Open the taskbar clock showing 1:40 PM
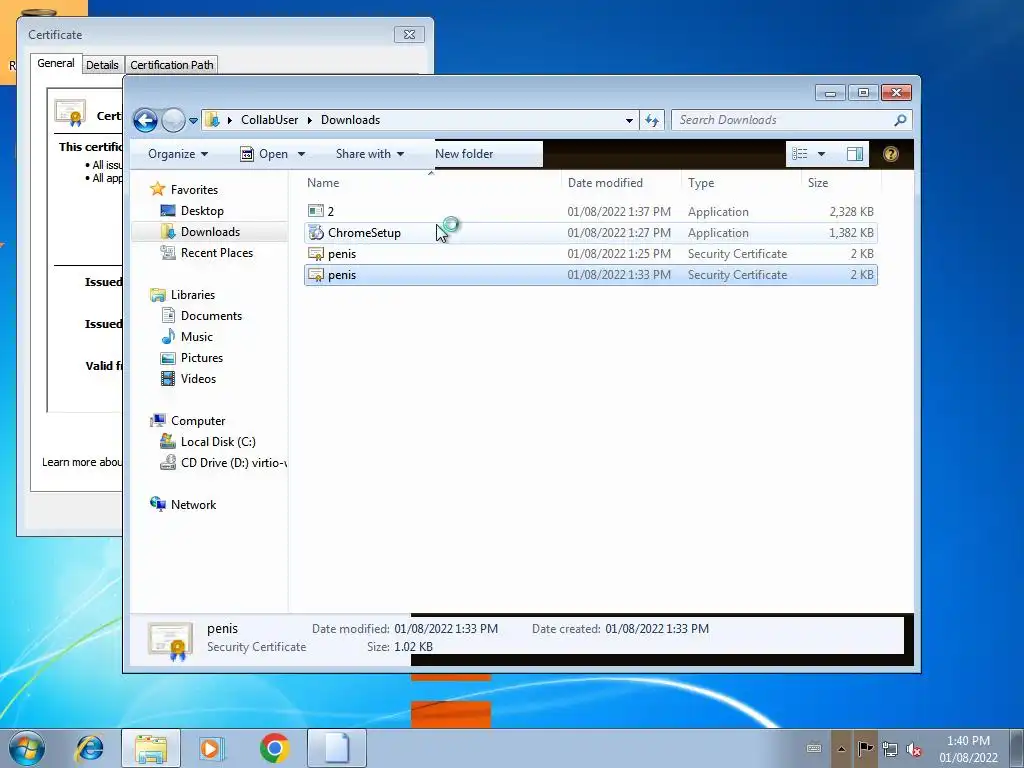The image size is (1024, 768). [968, 749]
